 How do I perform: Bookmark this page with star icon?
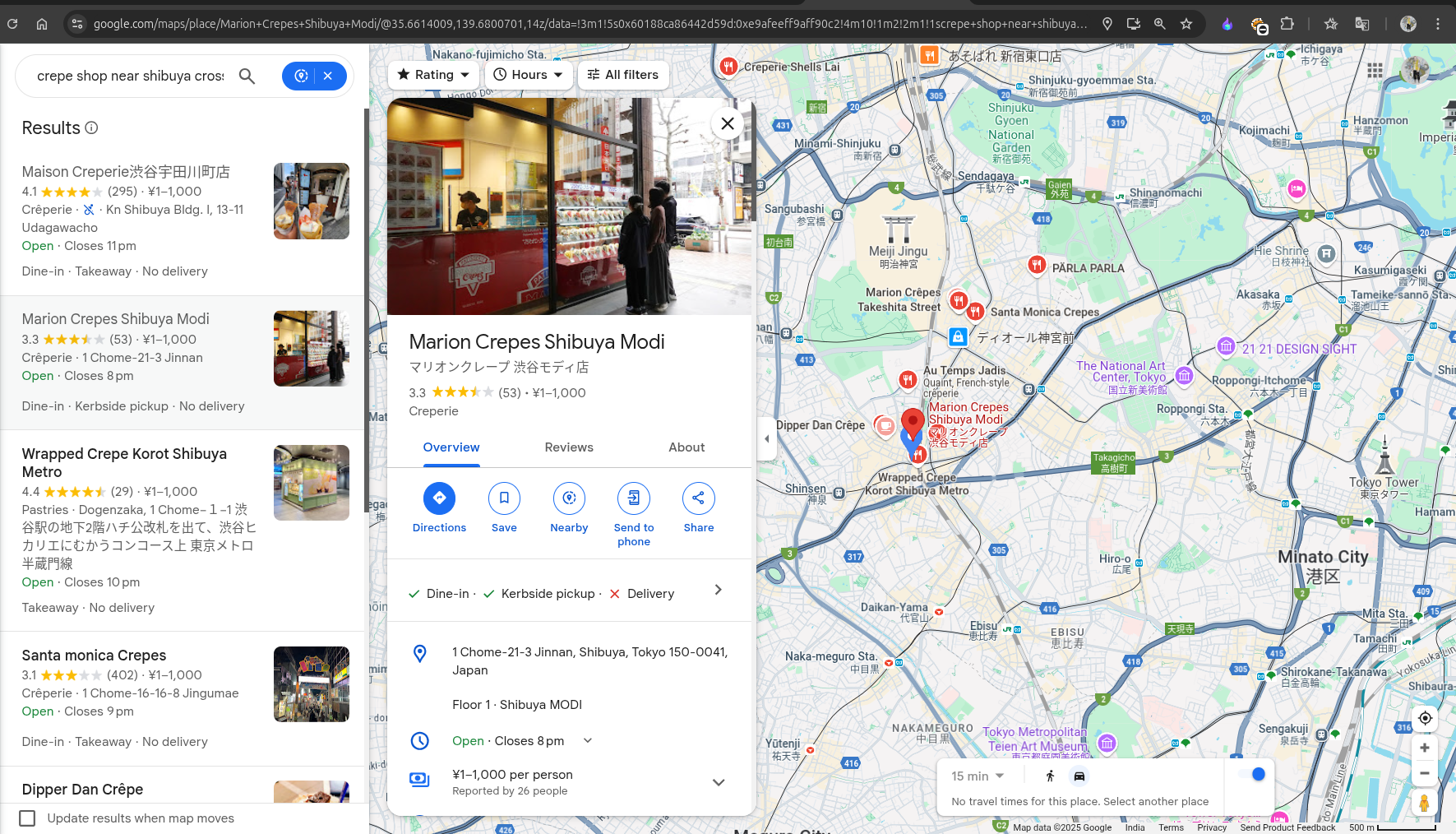1186,24
